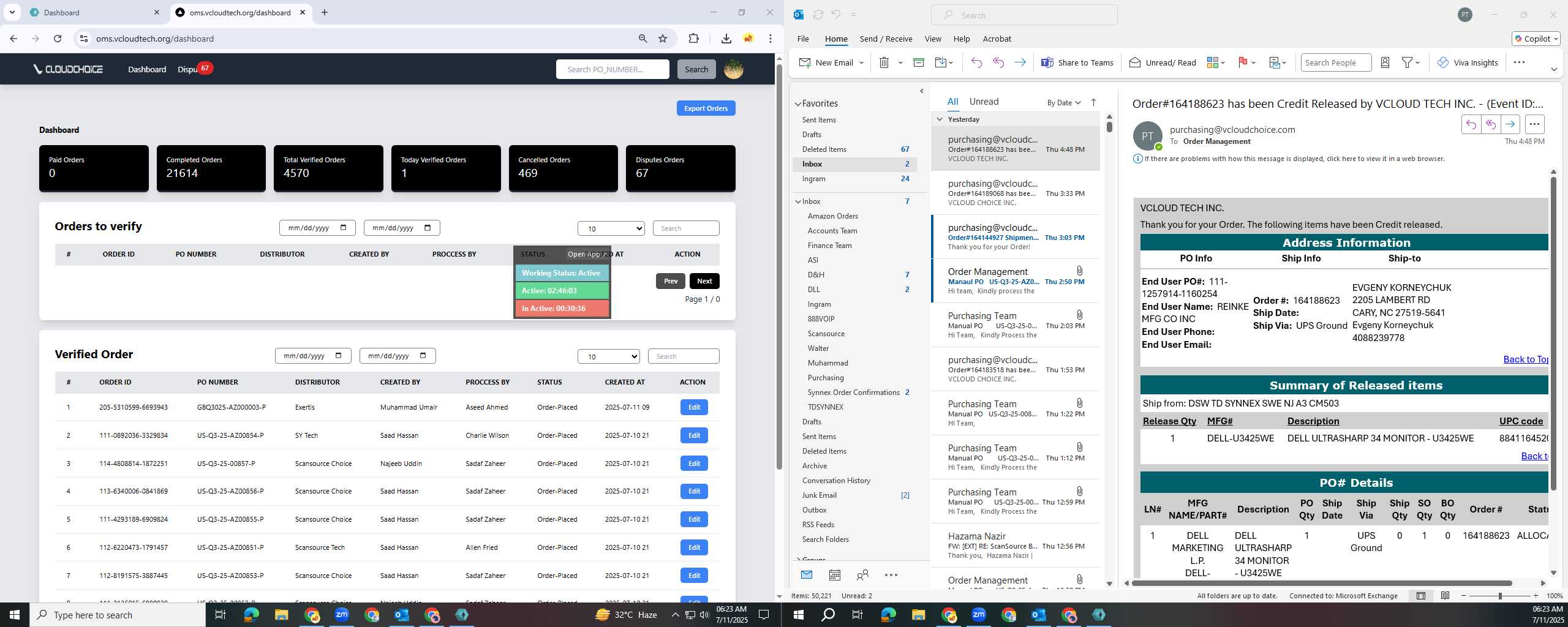
Task: Open the Acrobat ribbon tab
Action: pos(997,39)
